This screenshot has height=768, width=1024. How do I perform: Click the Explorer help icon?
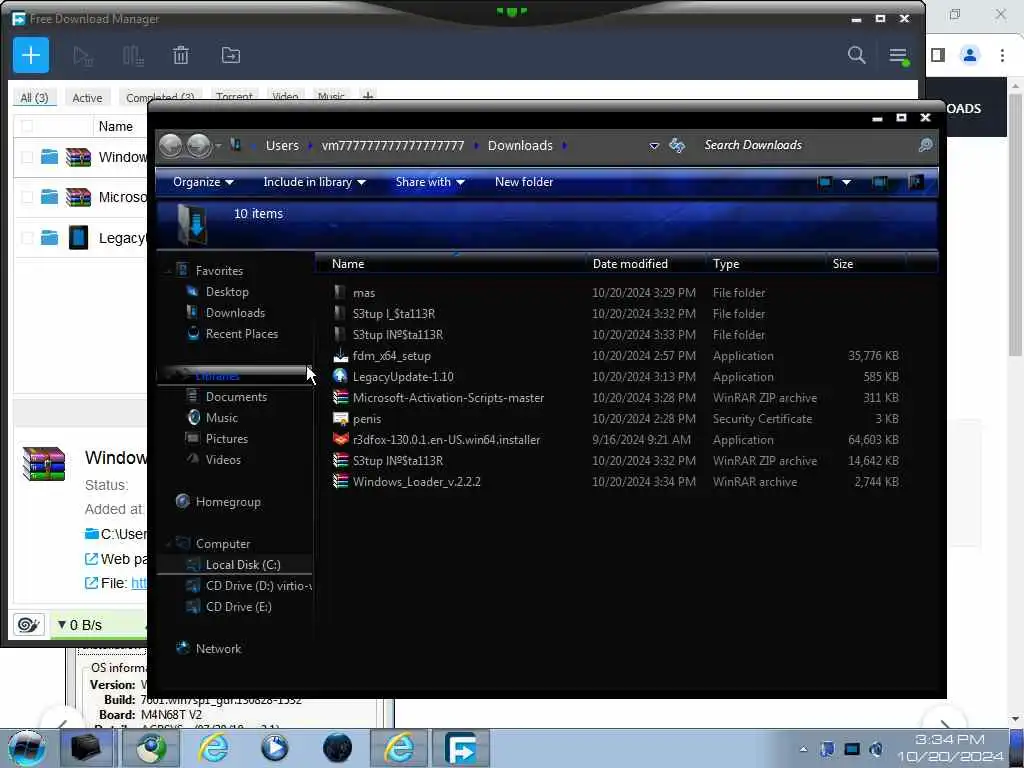click(916, 182)
